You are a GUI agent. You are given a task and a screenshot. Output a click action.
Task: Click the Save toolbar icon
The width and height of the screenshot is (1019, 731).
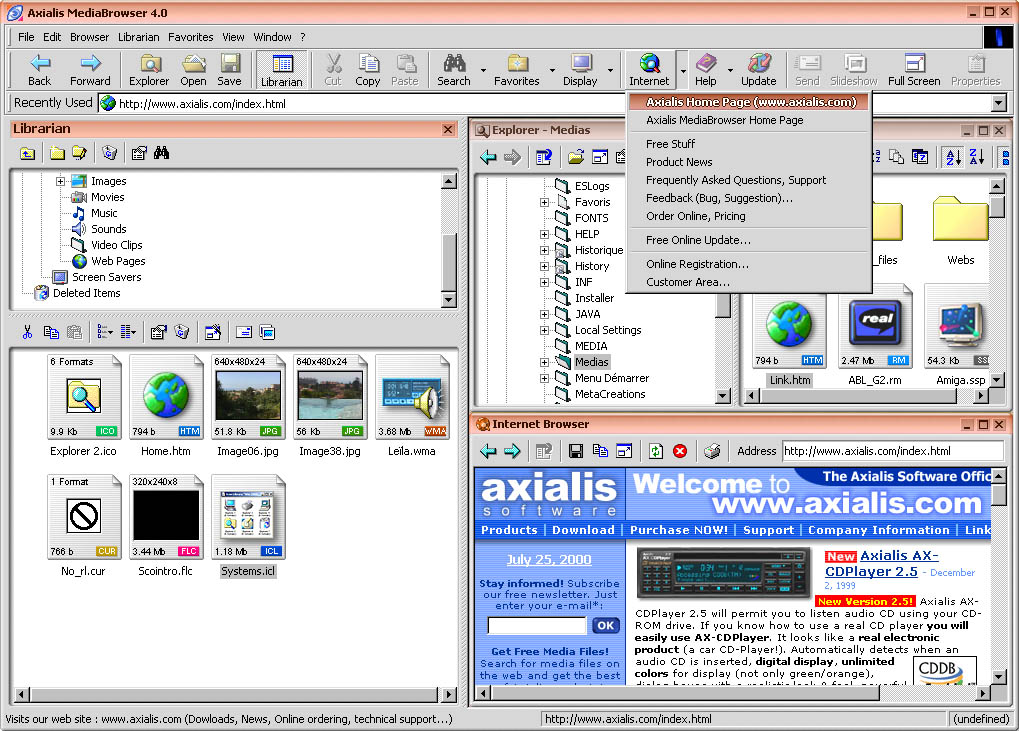[229, 70]
